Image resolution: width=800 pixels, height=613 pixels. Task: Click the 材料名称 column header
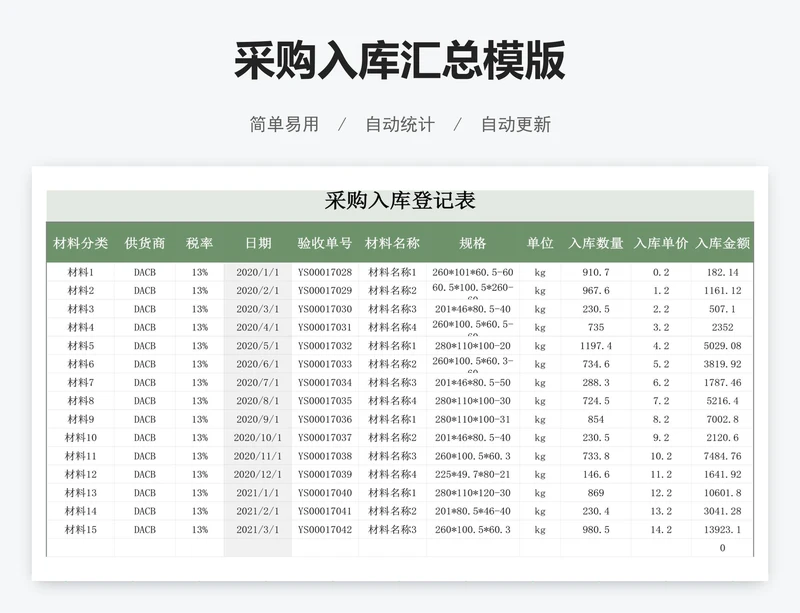392,243
